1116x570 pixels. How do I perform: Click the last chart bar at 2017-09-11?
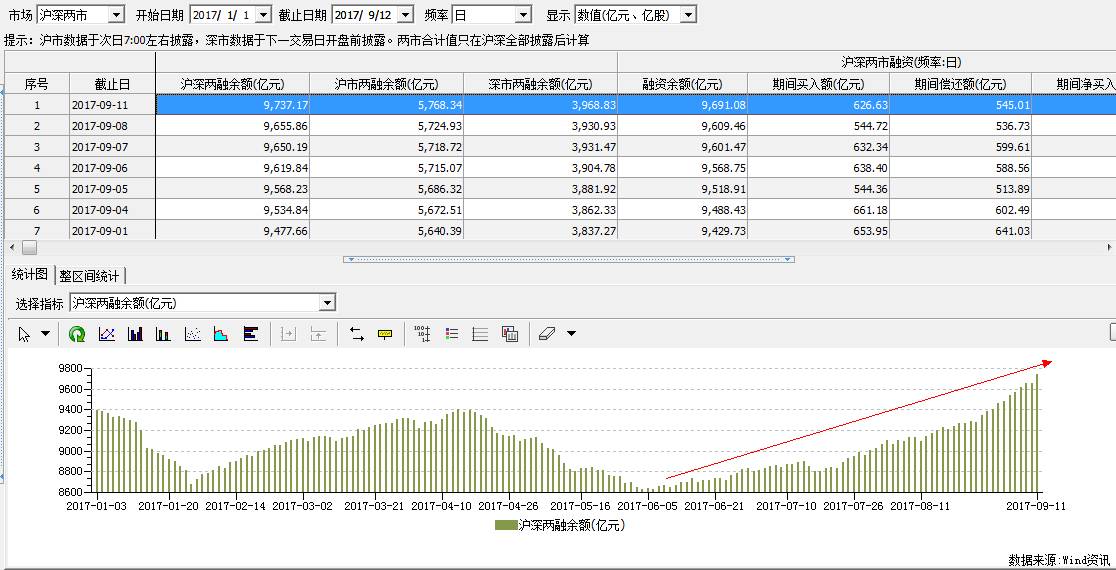[x=1037, y=433]
